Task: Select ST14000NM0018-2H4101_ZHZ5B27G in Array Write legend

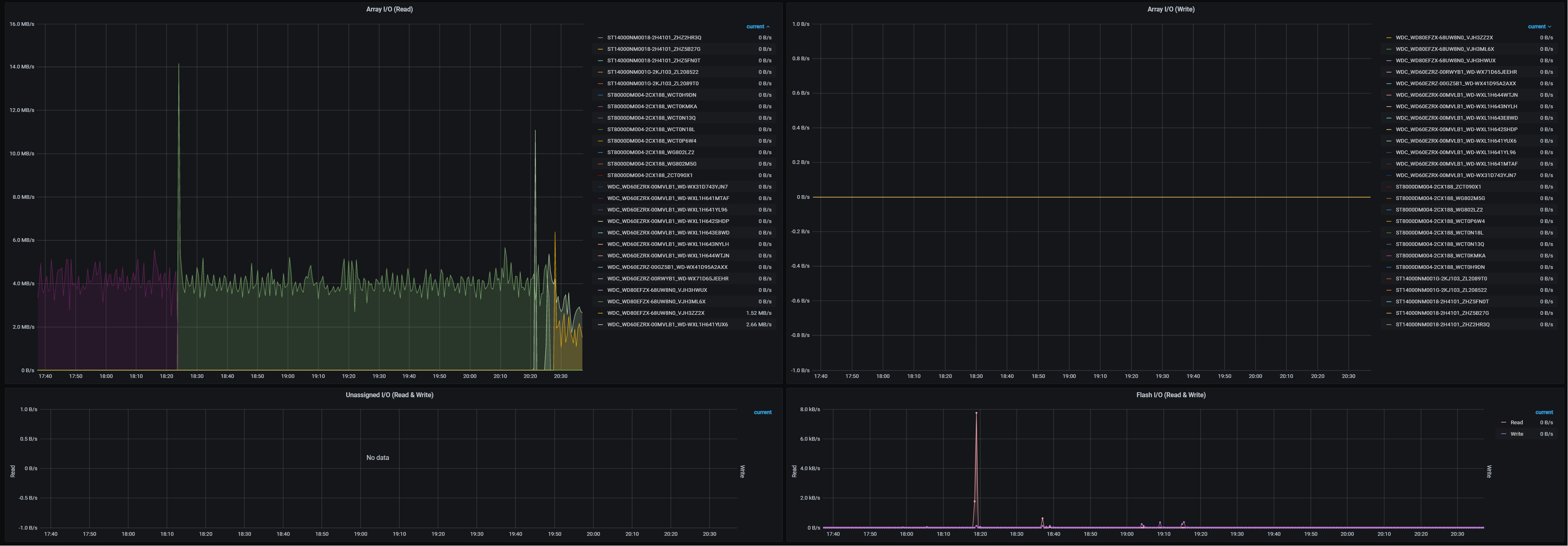Action: pyautogui.click(x=1442, y=313)
